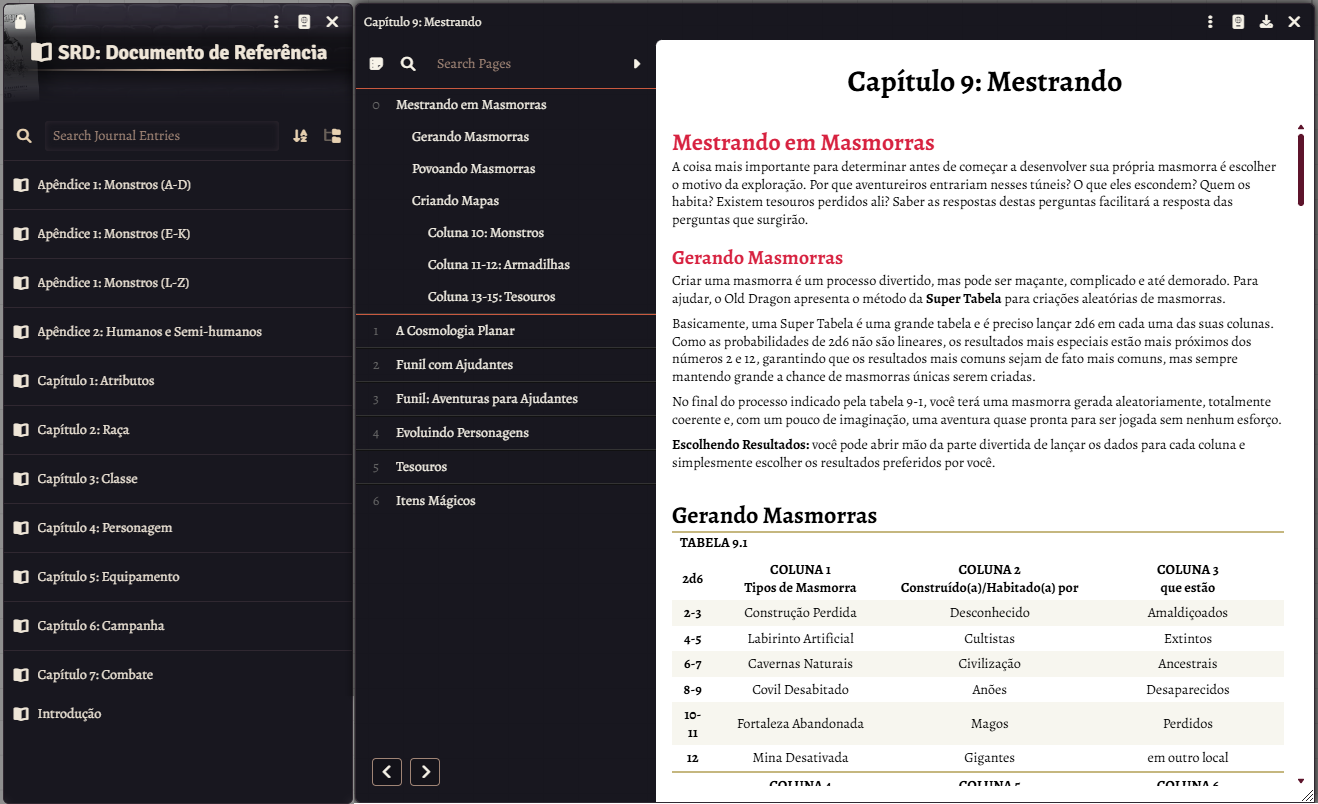Click the lock icon on SRD compendium

pos(20,22)
